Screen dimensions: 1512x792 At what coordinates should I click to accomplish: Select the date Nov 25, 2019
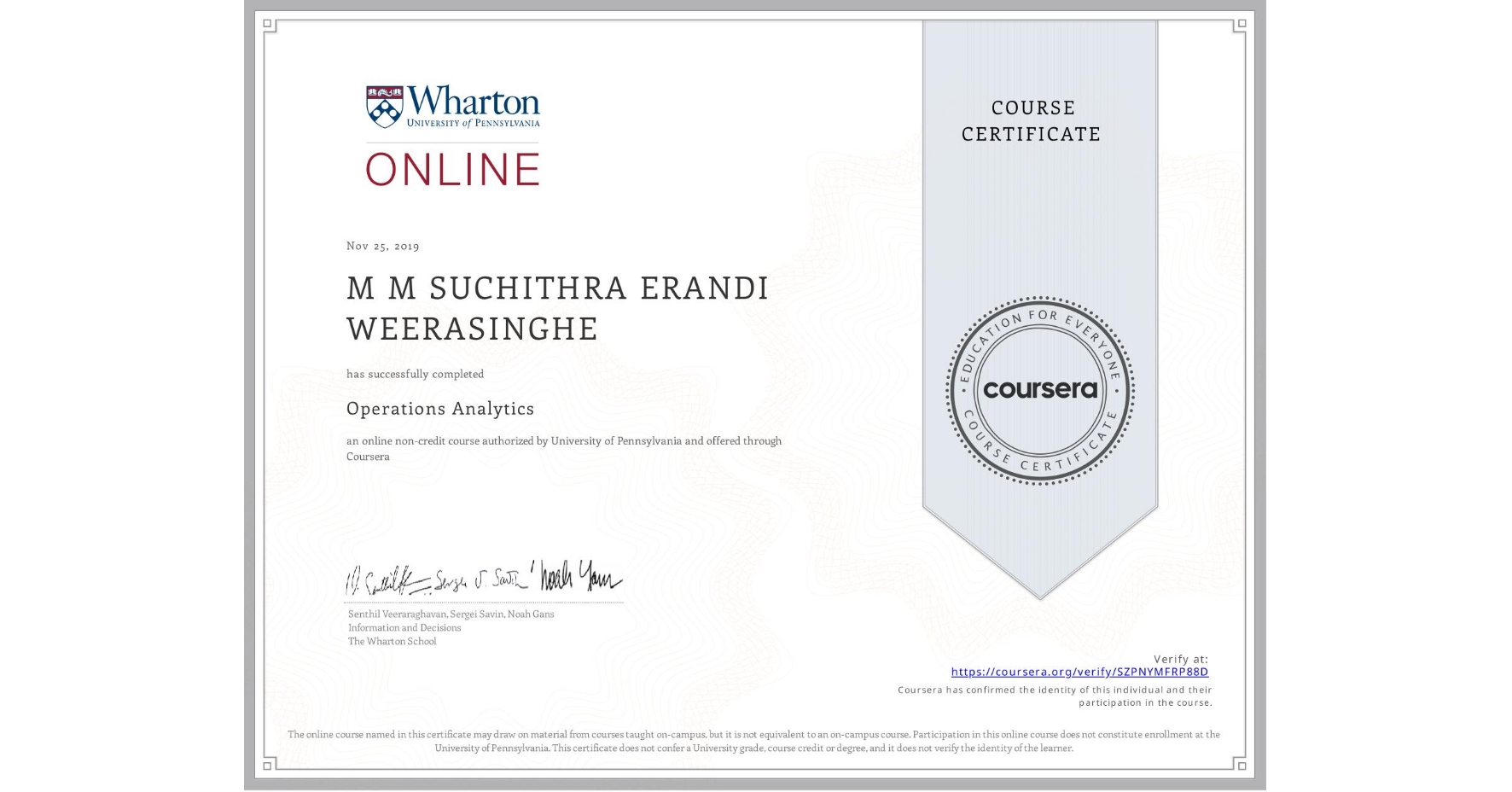pos(383,246)
